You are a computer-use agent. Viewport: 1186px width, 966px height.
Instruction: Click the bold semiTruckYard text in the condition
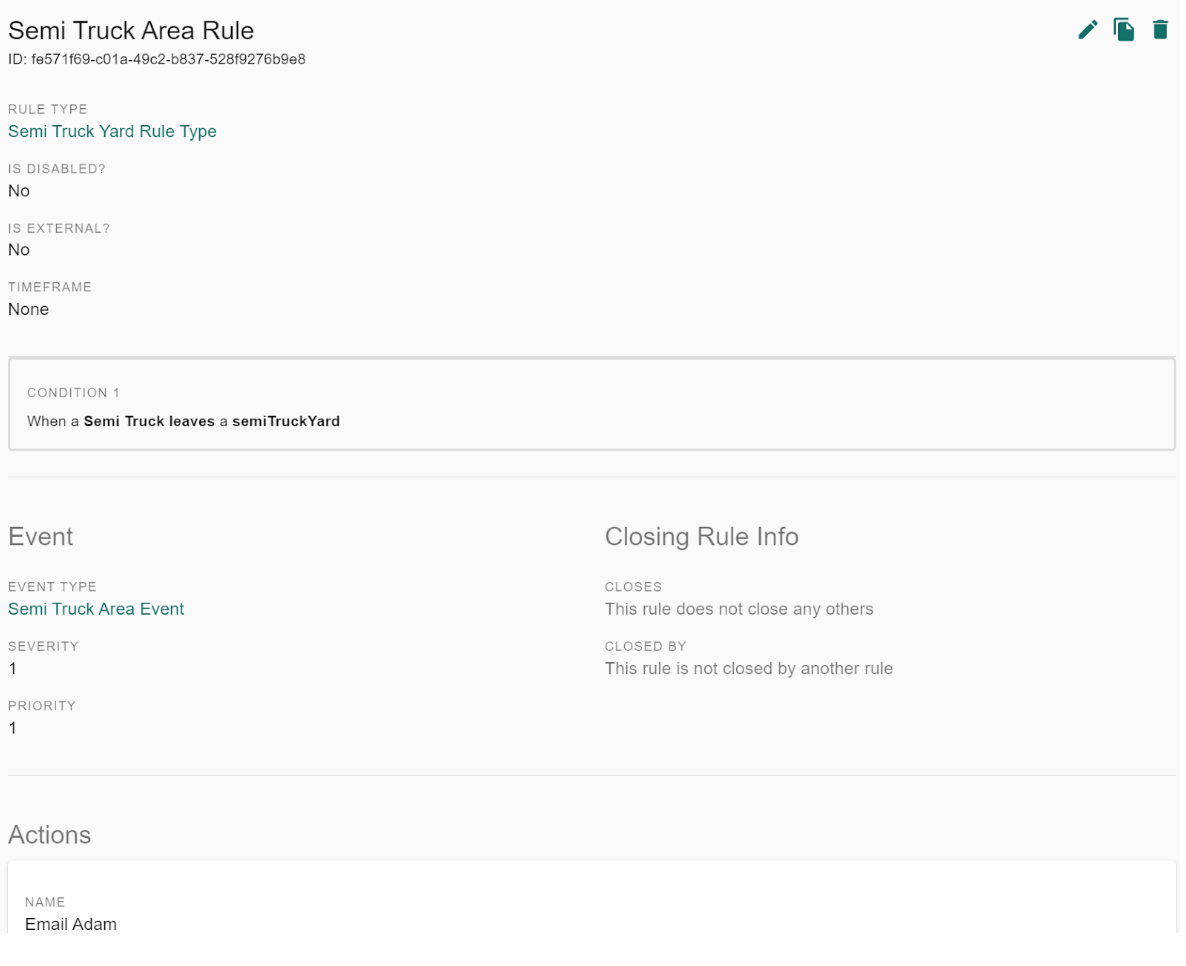pos(286,421)
